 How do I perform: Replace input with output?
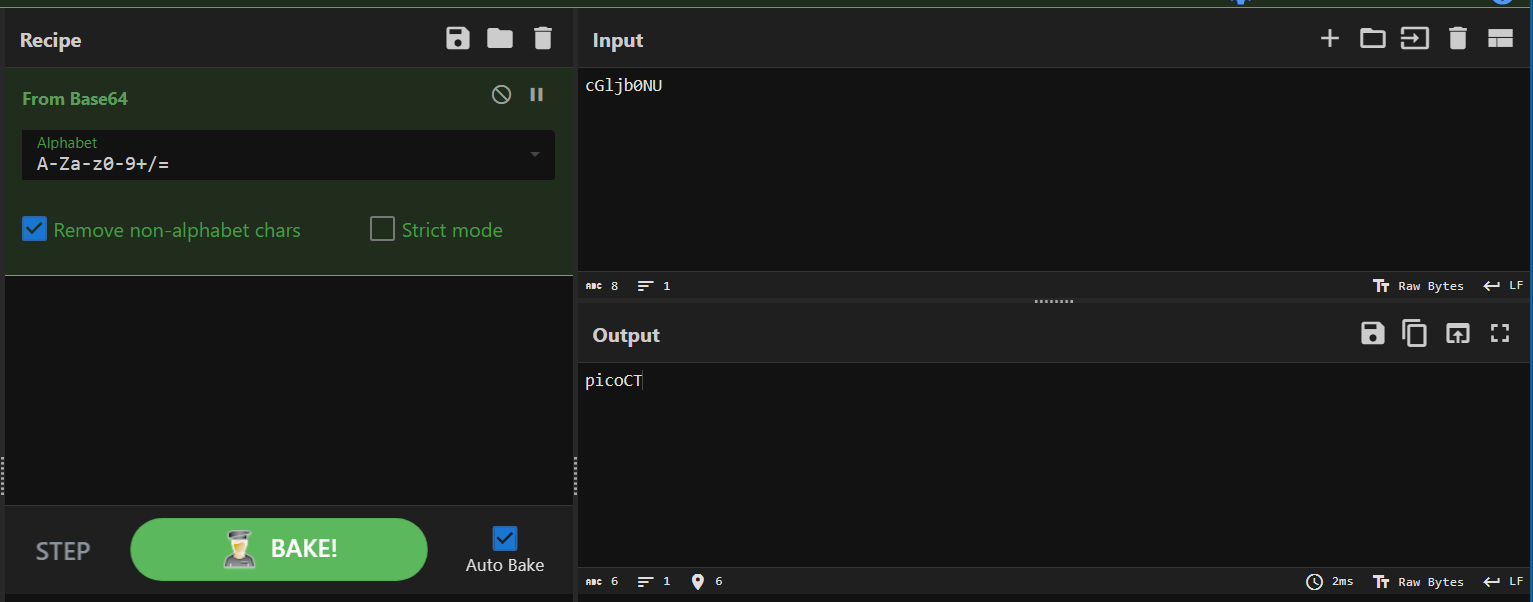click(x=1458, y=334)
